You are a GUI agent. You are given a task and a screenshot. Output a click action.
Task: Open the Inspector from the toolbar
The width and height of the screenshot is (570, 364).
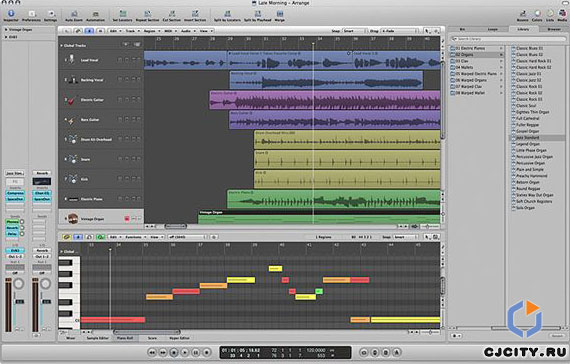click(11, 15)
